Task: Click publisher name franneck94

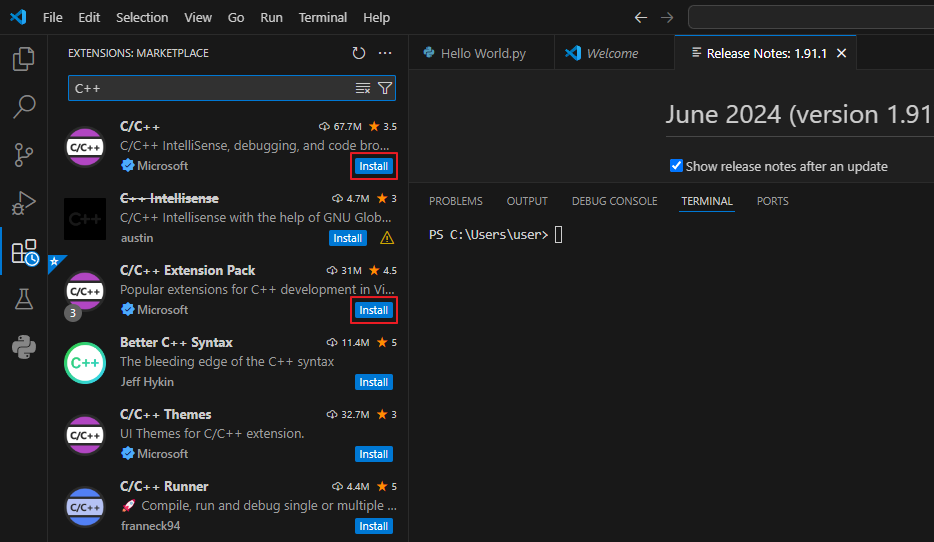Action: coord(150,526)
